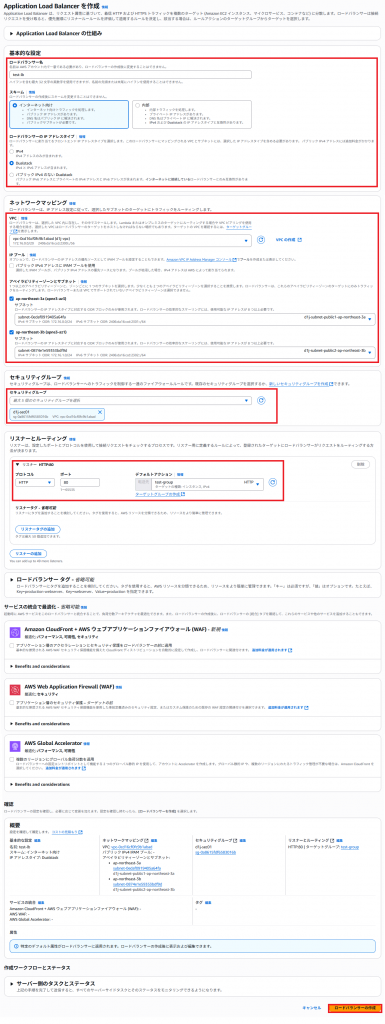Refresh the security group list icon
385x1024 pixels.
261,401
